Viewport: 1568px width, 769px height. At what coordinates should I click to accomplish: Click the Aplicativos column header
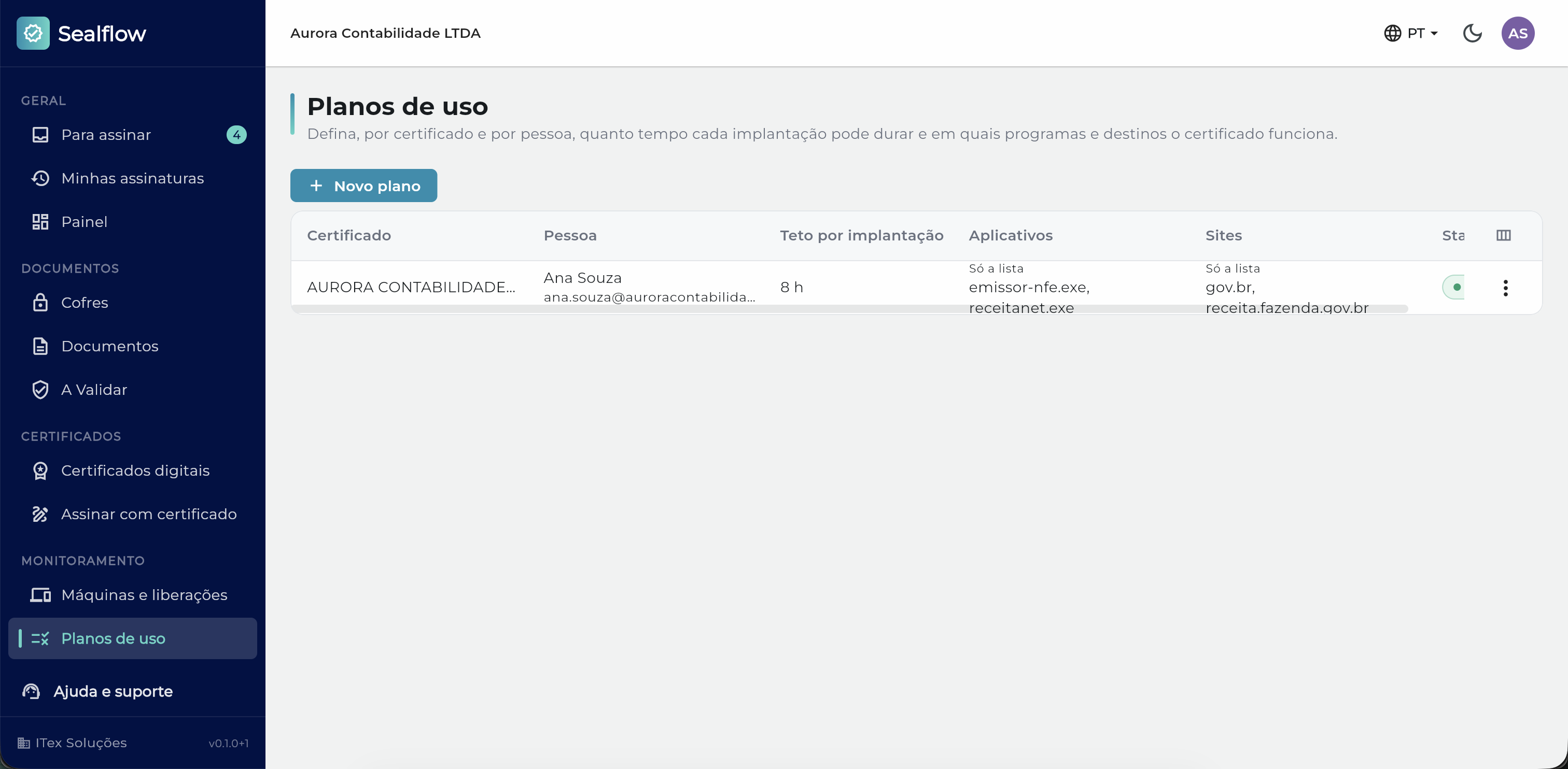point(1011,235)
